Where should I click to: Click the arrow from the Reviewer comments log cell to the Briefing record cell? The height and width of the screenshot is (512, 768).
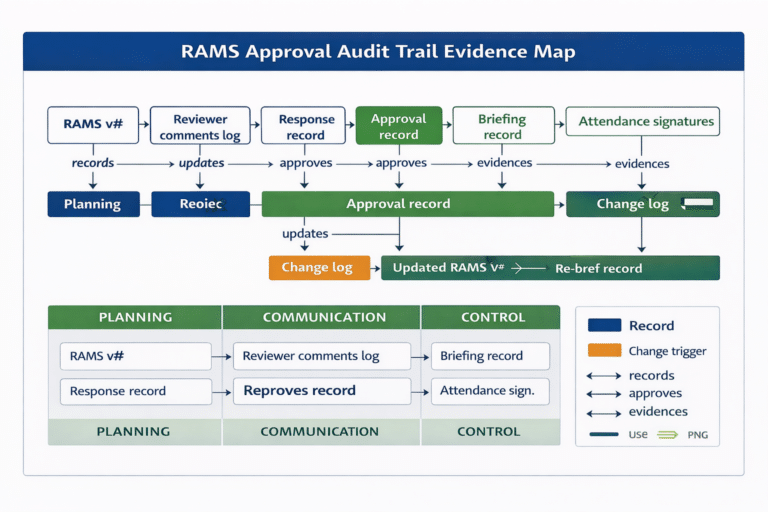point(420,357)
